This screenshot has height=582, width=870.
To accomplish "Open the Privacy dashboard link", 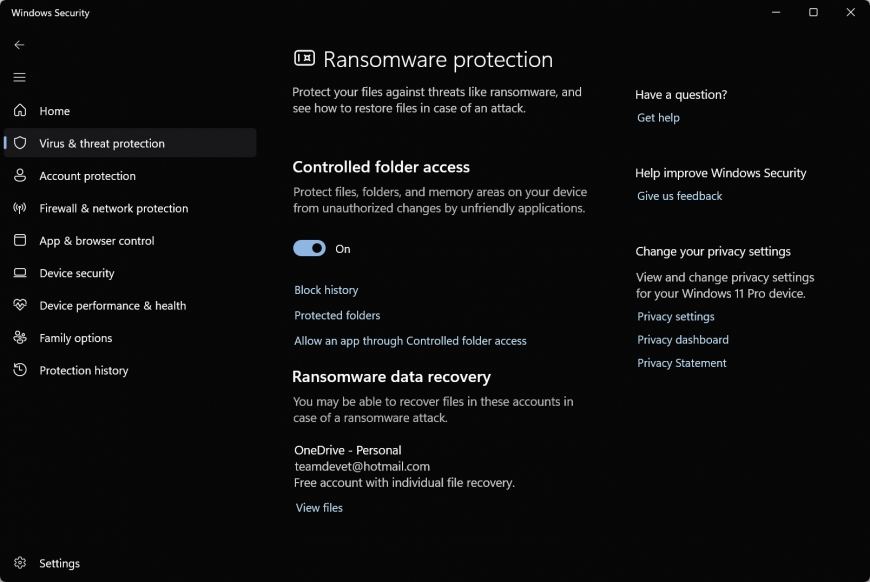I will [682, 340].
